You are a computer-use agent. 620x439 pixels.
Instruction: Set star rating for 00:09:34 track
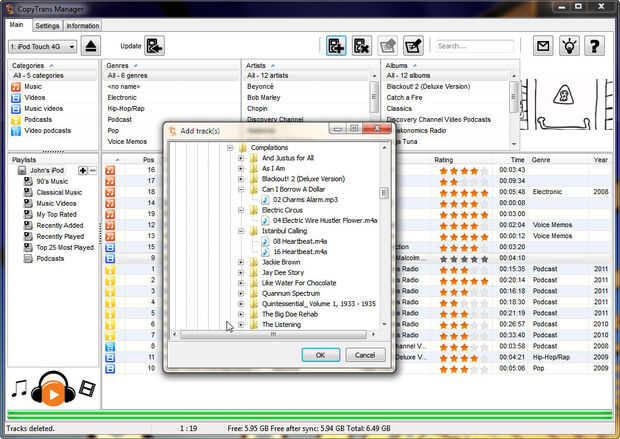464,182
